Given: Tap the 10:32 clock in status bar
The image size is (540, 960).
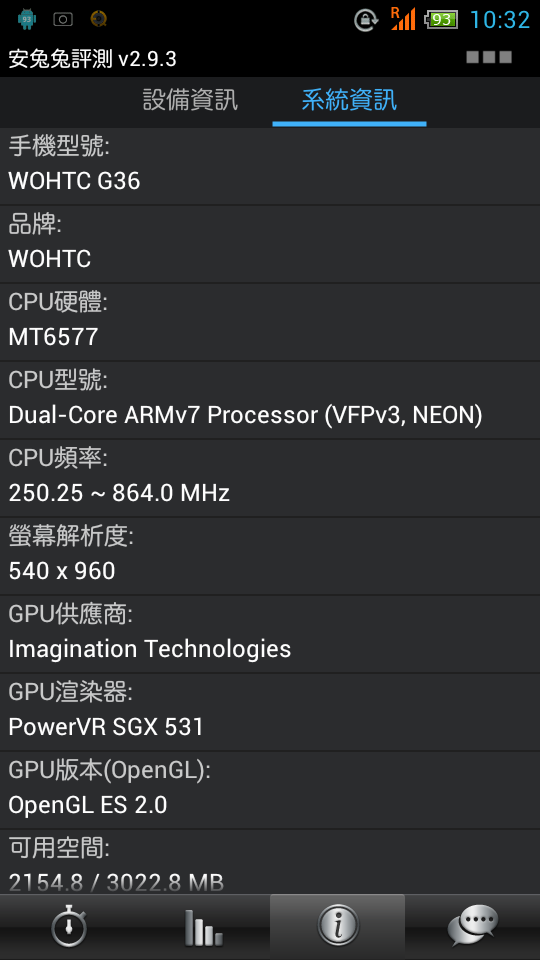Looking at the screenshot, I should (x=500, y=20).
